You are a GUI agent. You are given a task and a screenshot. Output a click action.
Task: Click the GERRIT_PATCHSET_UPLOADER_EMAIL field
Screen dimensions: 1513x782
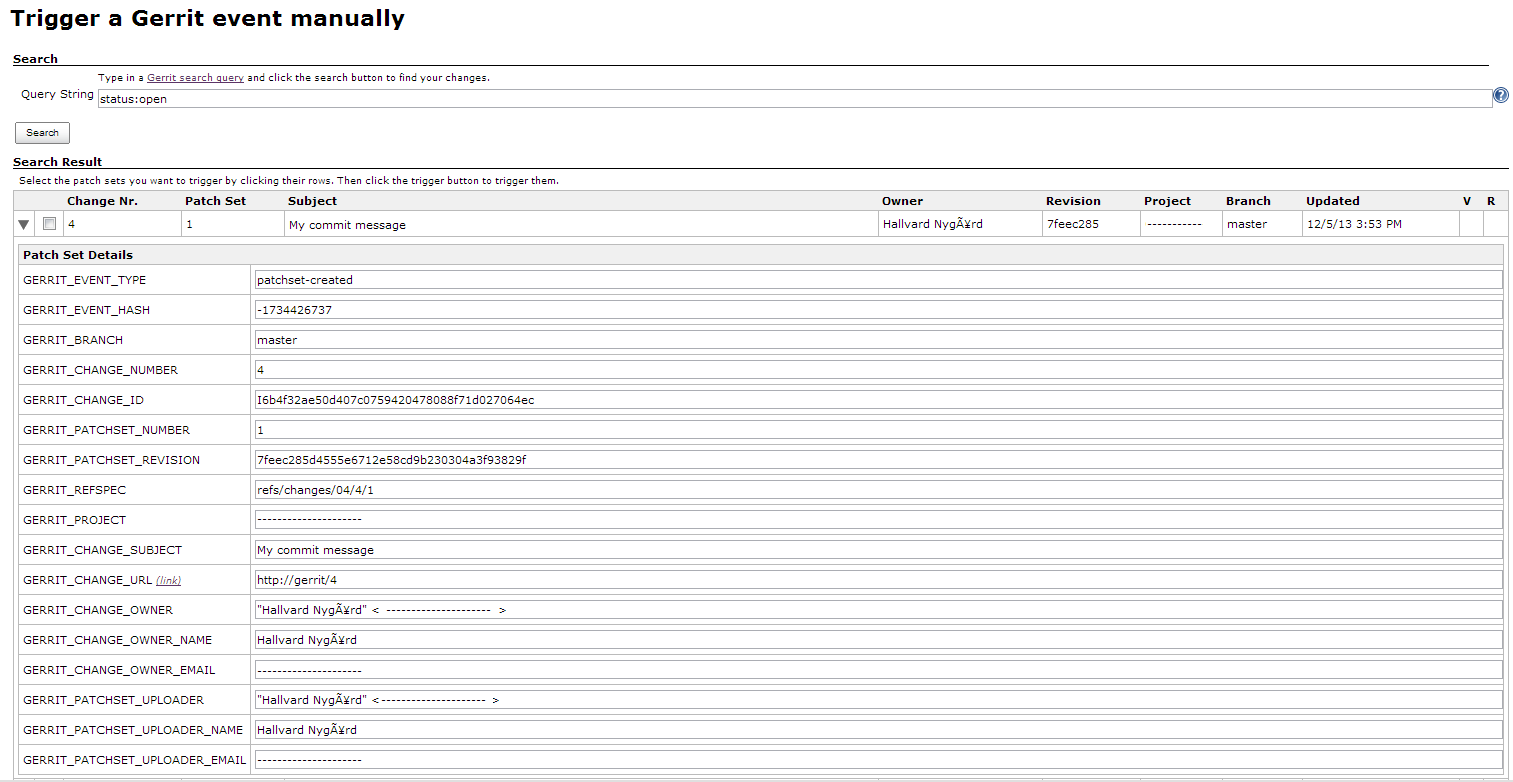click(878, 760)
